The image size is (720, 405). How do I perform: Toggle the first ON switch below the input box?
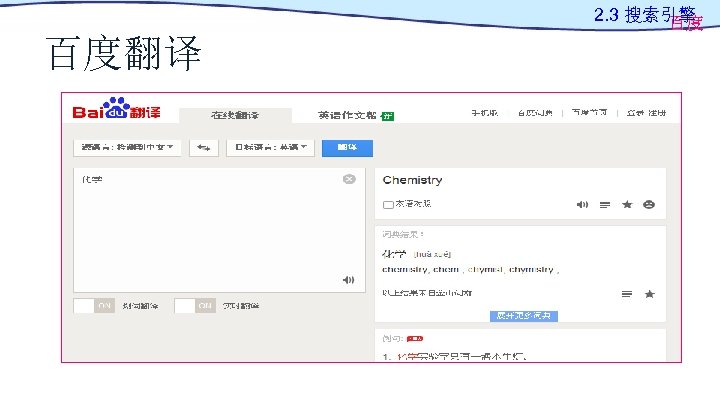[94, 306]
